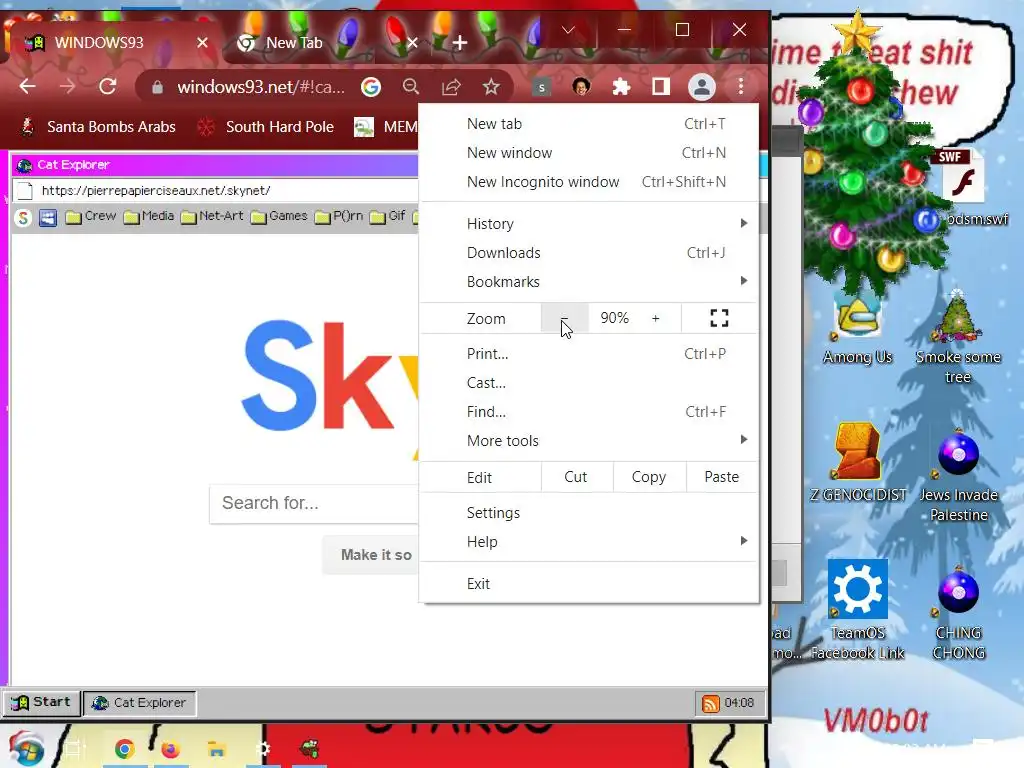Click the three-dot Chrome menu button
This screenshot has width=1024, height=768.
click(741, 86)
